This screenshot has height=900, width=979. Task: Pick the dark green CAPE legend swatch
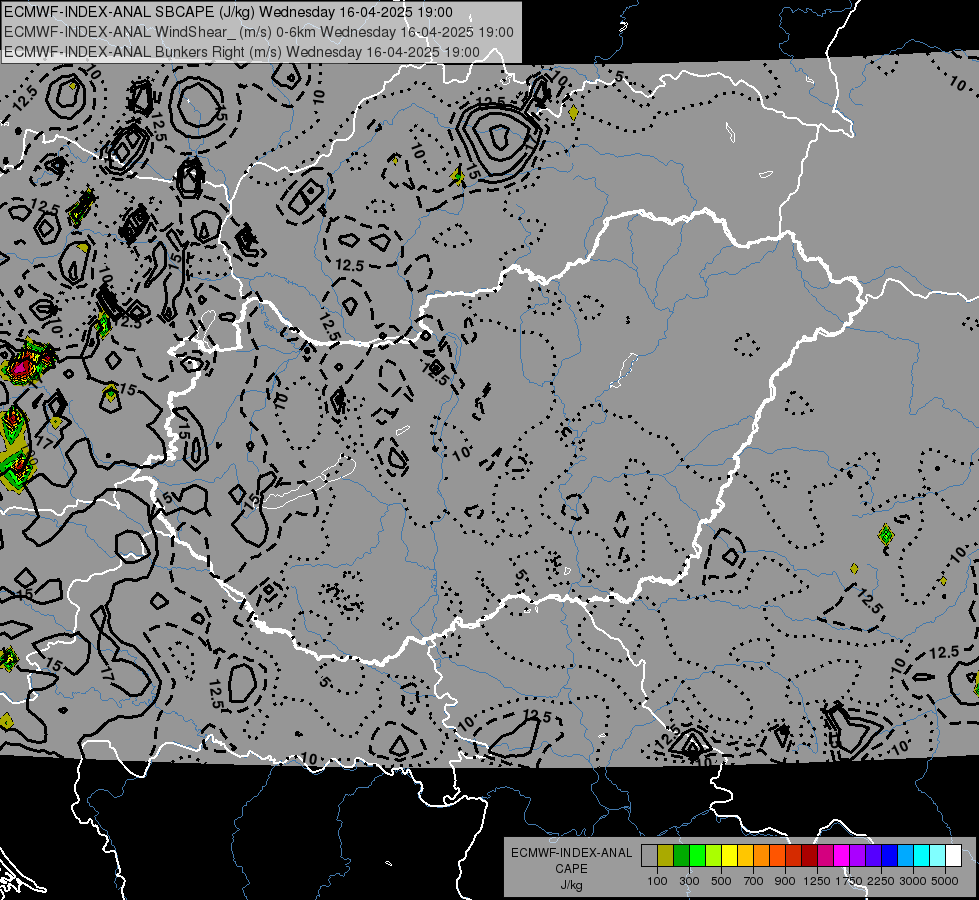tap(681, 856)
